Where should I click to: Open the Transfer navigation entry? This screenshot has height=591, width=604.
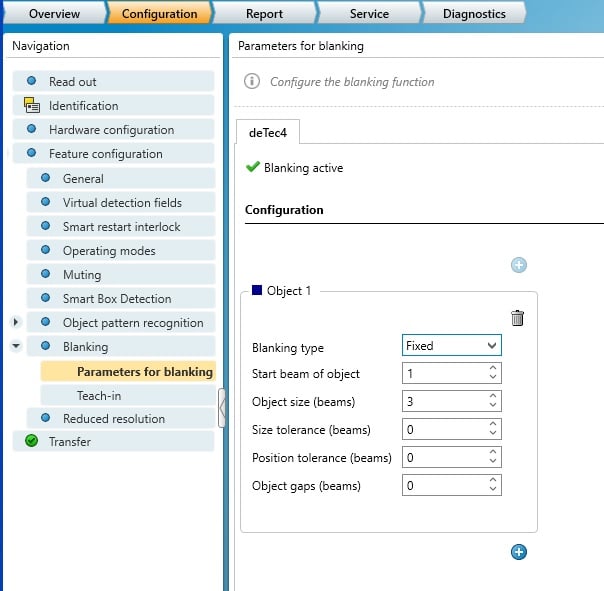(113, 441)
